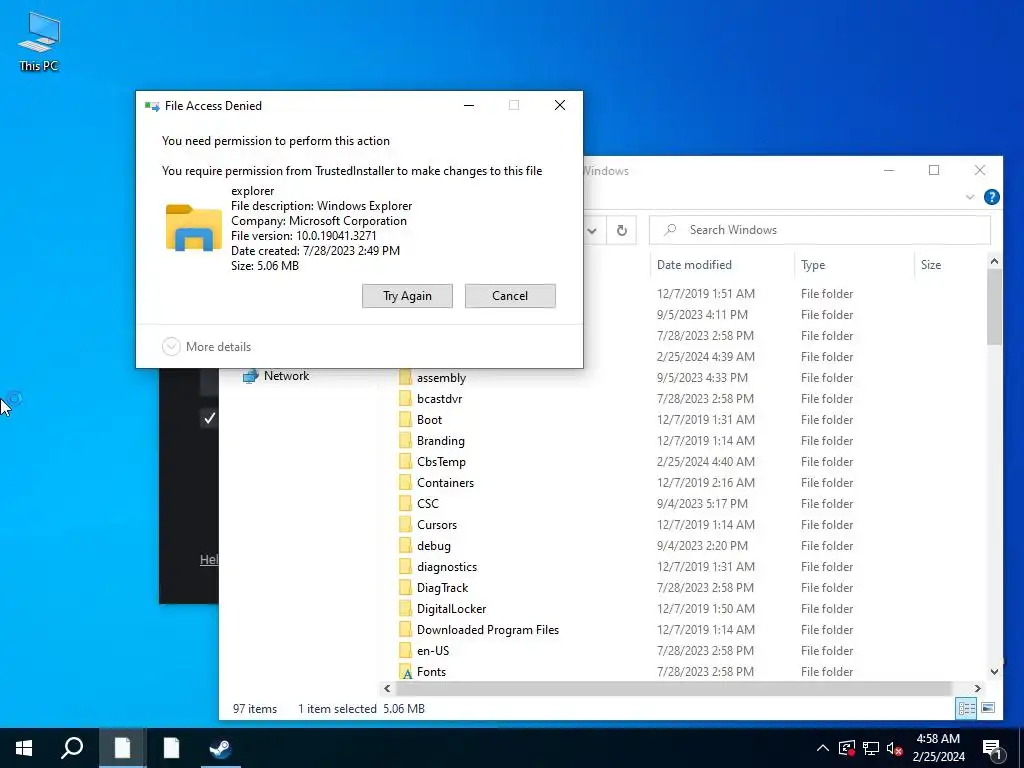1024x768 pixels.
Task: Show hidden system tray icons
Action: tap(823, 748)
